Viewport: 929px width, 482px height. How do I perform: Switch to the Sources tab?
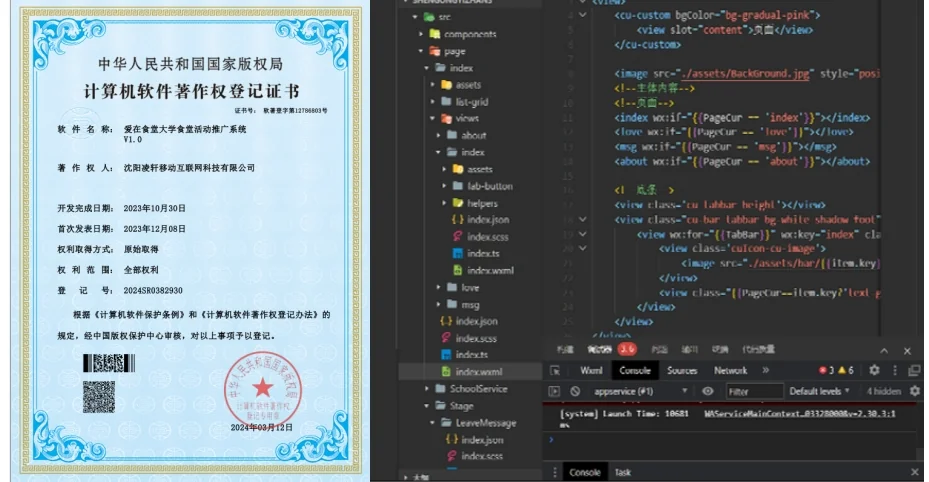(x=682, y=371)
